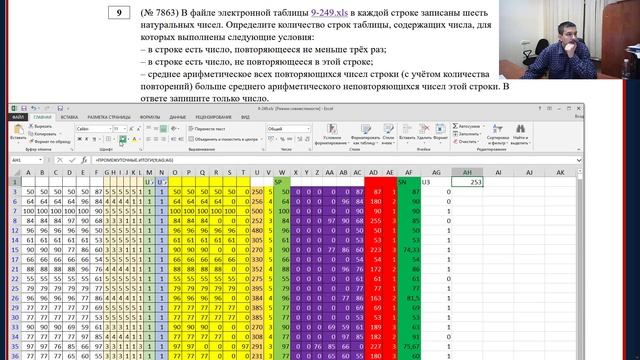This screenshot has height=360, width=640.
Task: Open the РЕЦЕНЗИРОВАНИЕ ribbon tab
Action: [x=213, y=117]
